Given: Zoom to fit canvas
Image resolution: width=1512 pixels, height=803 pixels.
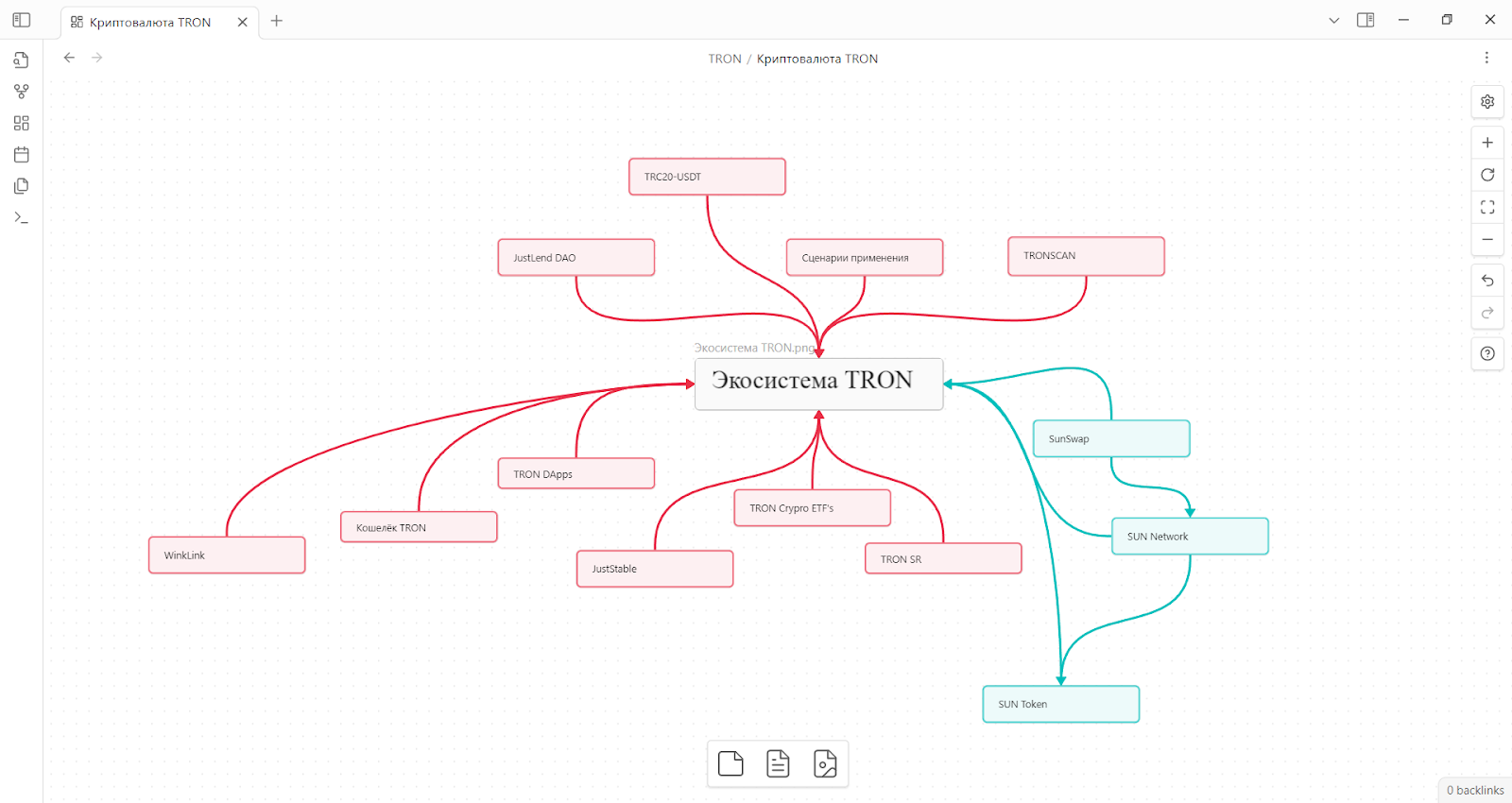Looking at the screenshot, I should 1487,207.
